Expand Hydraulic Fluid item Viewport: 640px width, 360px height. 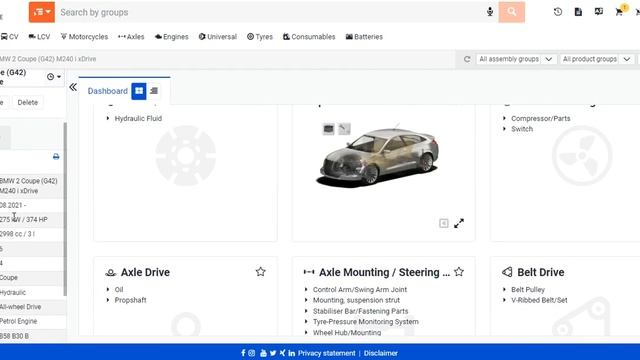138,118
